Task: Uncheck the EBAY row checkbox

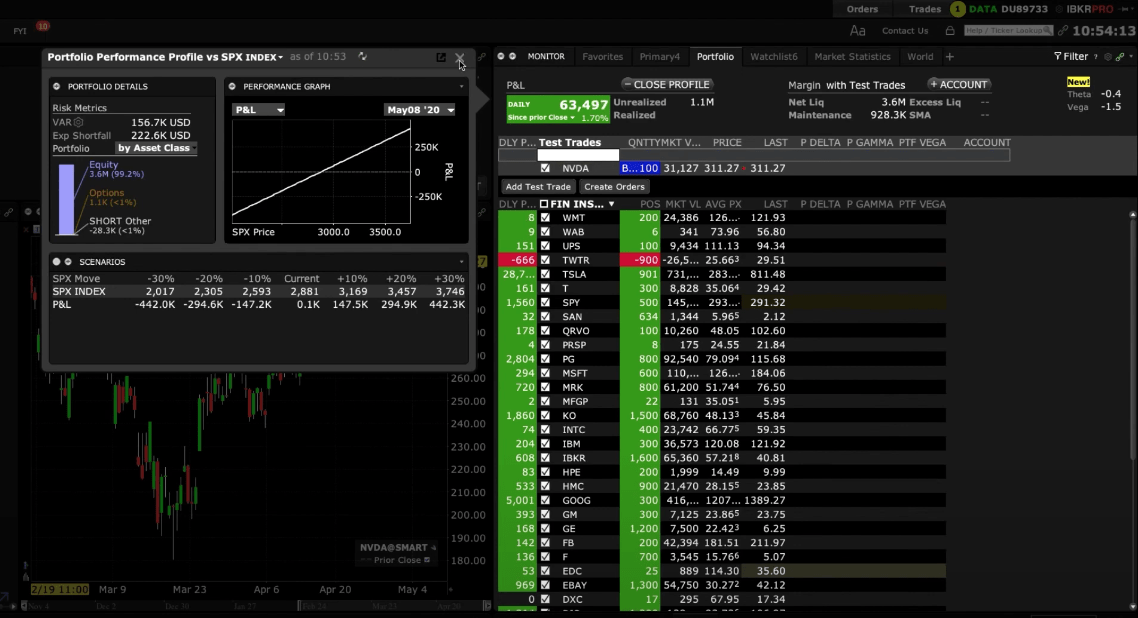Action: coord(545,585)
